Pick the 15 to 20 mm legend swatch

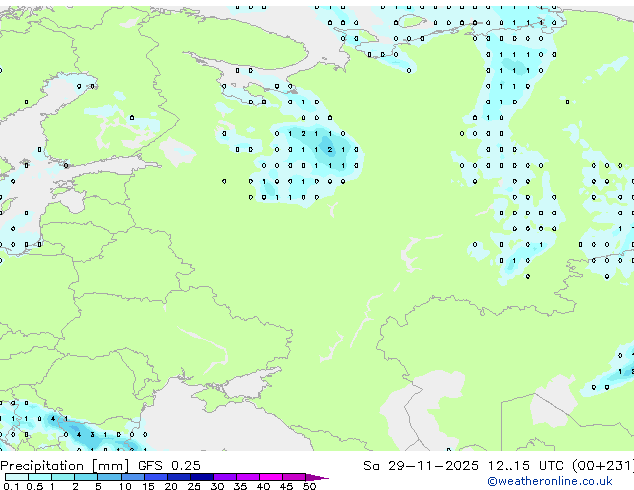click(x=156, y=477)
